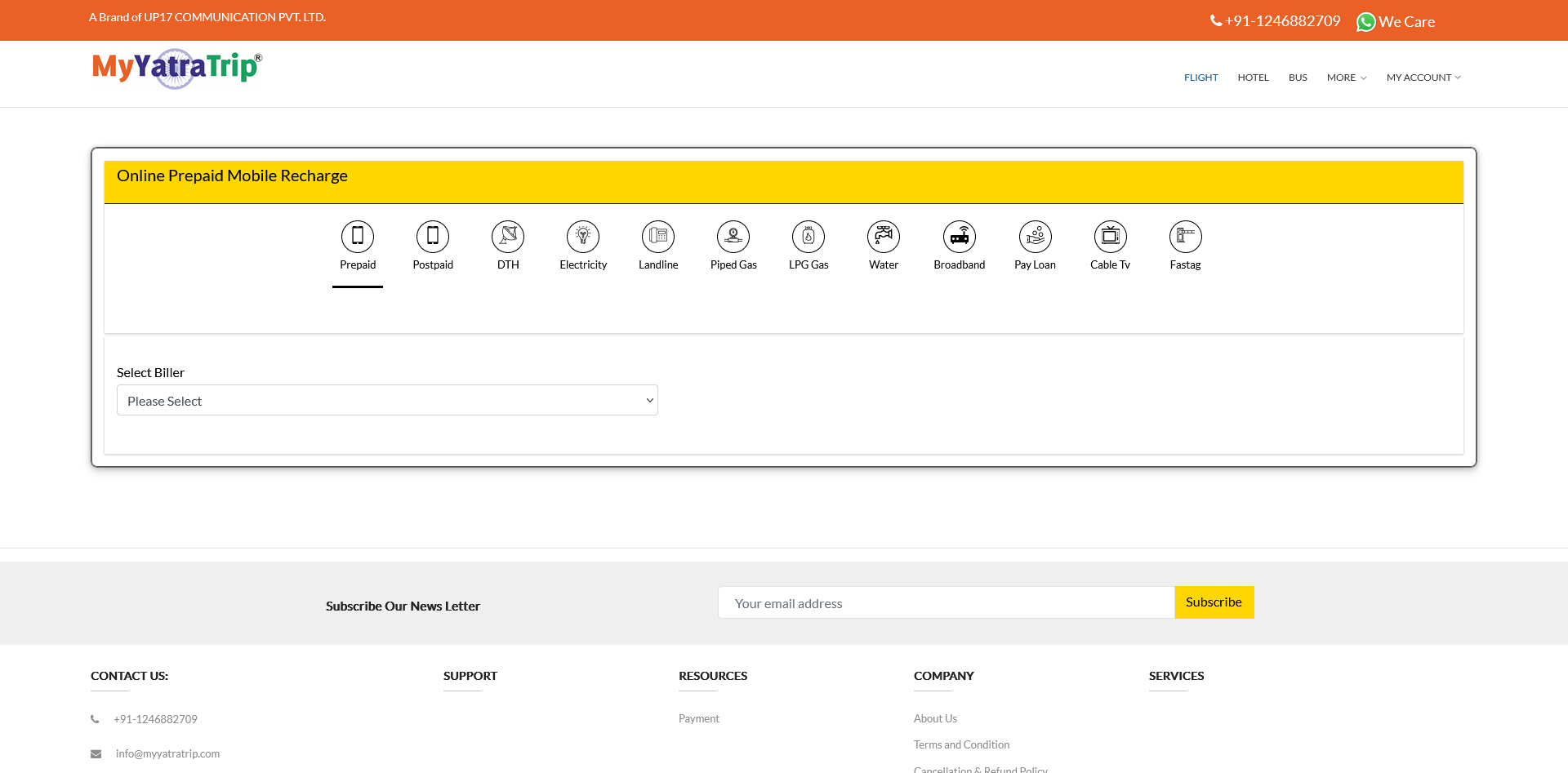Expand the MY ACCOUNT menu
The width and height of the screenshot is (1568, 773).
(1423, 78)
